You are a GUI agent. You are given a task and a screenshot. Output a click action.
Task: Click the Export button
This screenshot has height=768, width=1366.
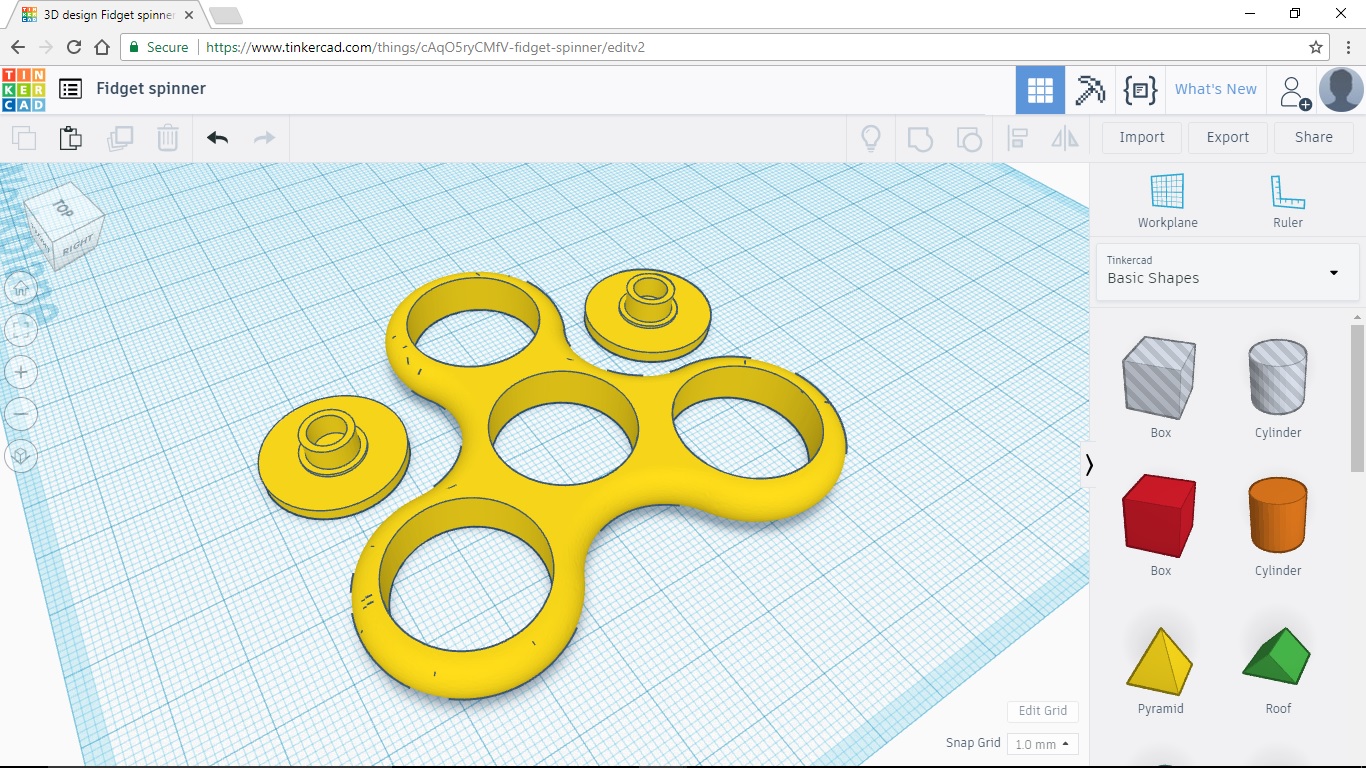point(1227,137)
